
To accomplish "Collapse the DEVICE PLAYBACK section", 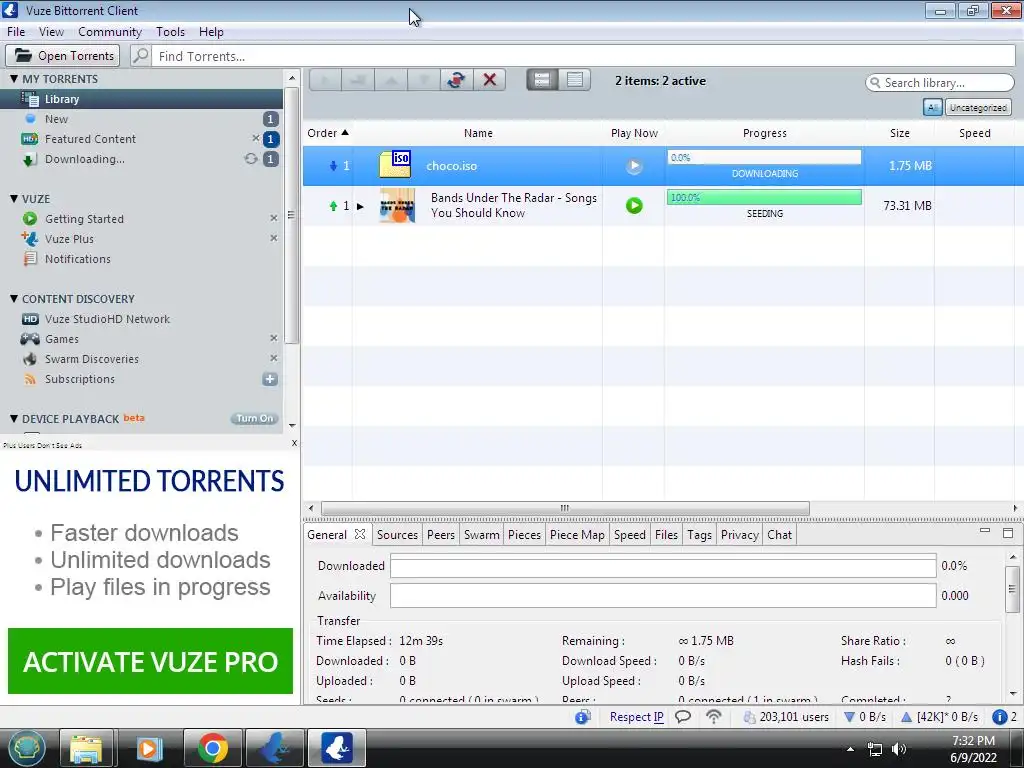I will (14, 419).
